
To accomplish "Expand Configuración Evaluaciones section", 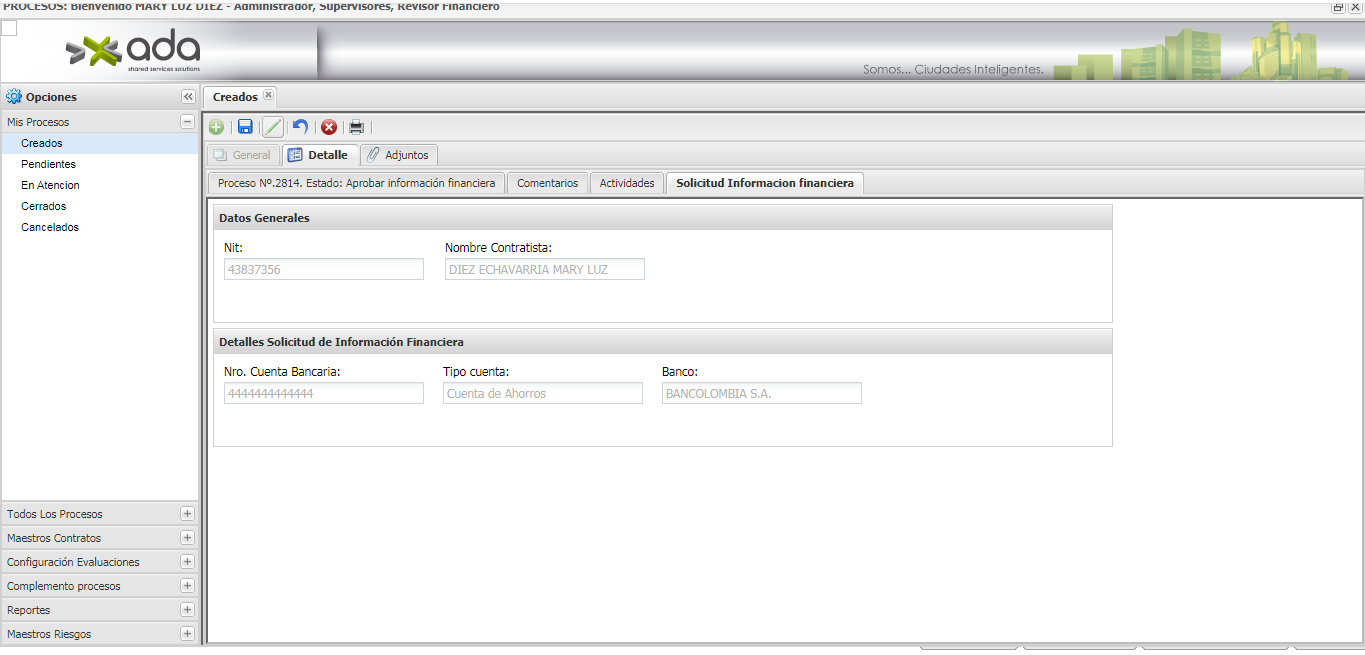I will [187, 562].
